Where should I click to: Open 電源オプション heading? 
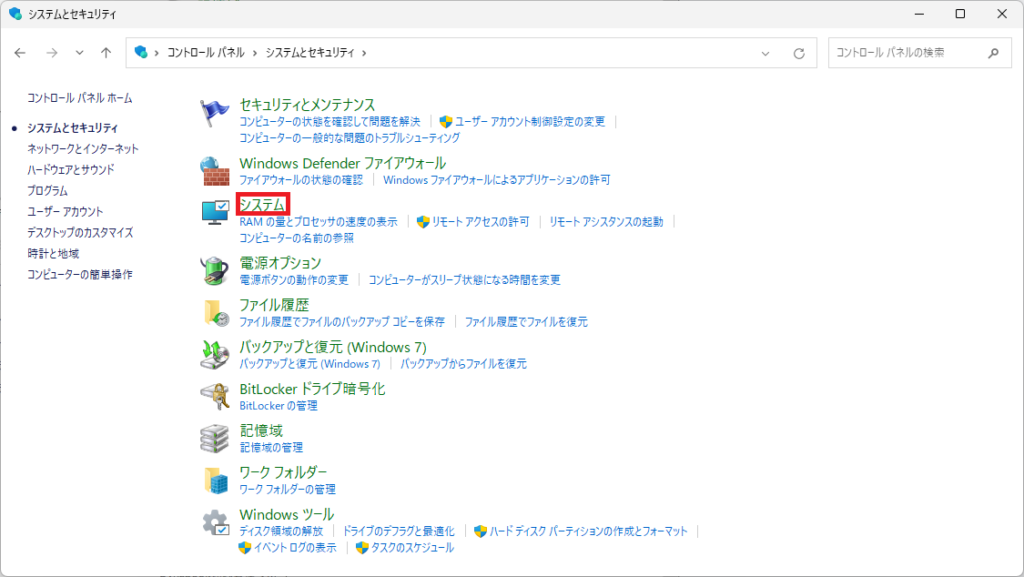coord(280,262)
